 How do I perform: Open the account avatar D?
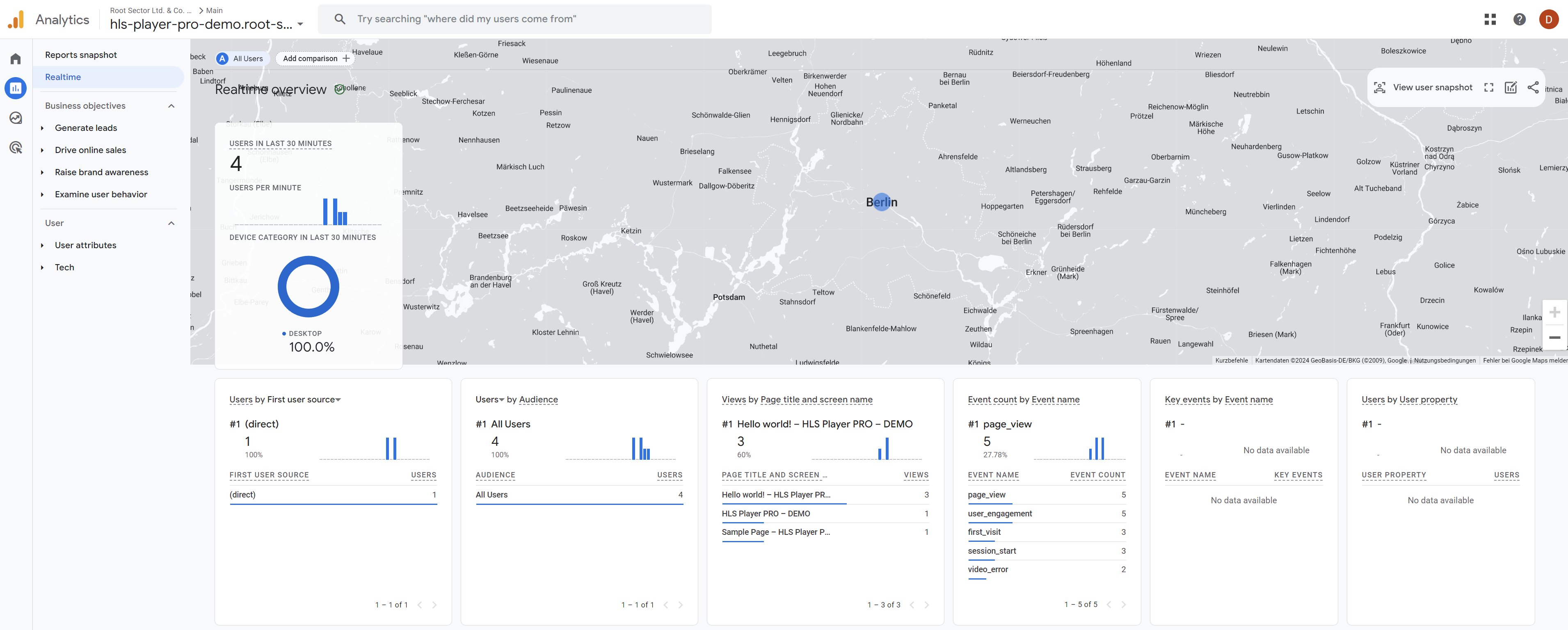tap(1549, 19)
